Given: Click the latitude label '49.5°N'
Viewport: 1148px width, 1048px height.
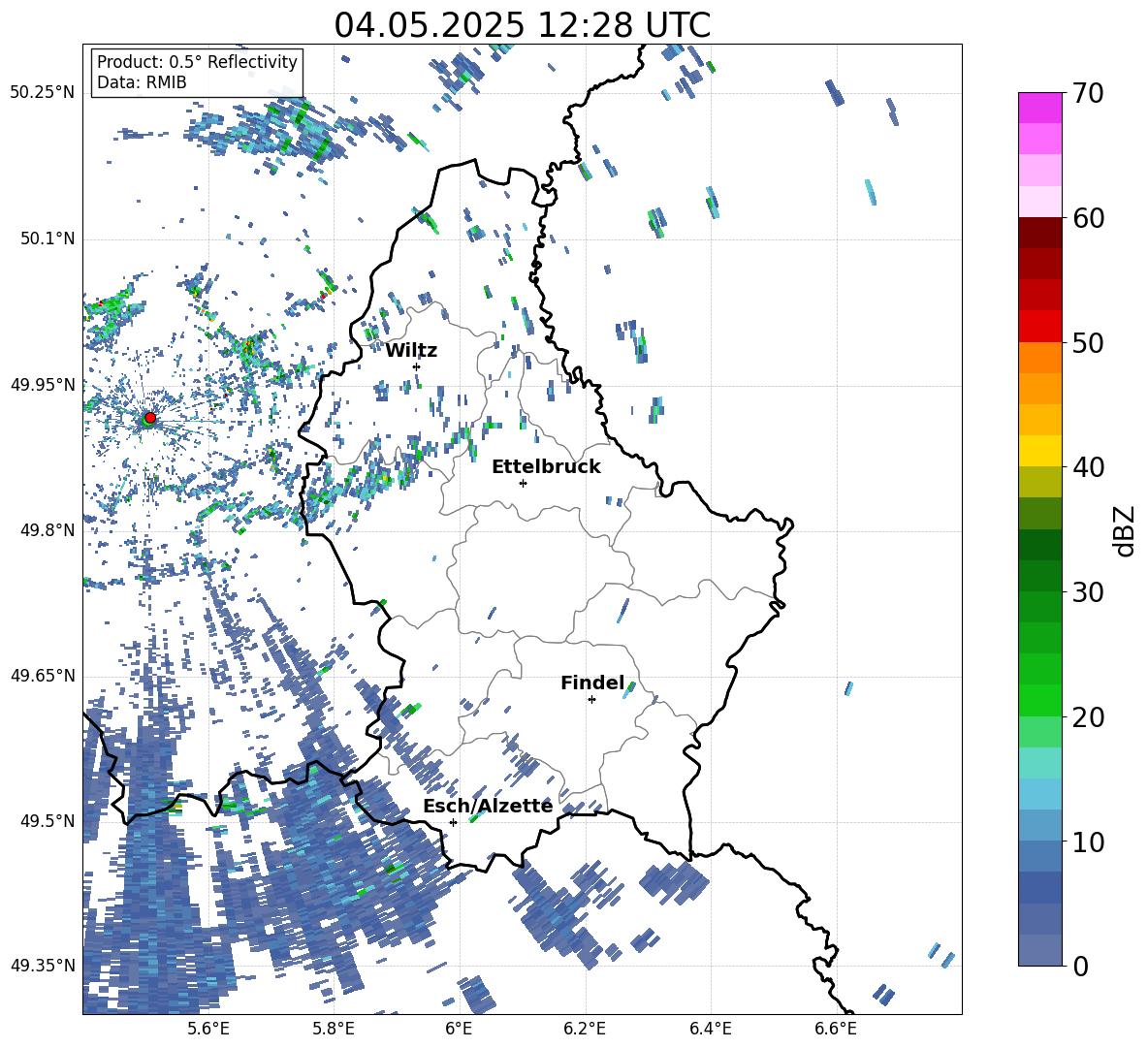Looking at the screenshot, I should (47, 820).
